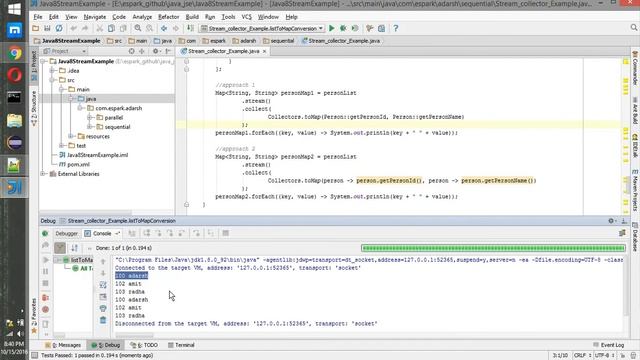This screenshot has height=360, width=640.
Task: Click the sequential breadcrumb in navigation bar
Action: (x=279, y=41)
